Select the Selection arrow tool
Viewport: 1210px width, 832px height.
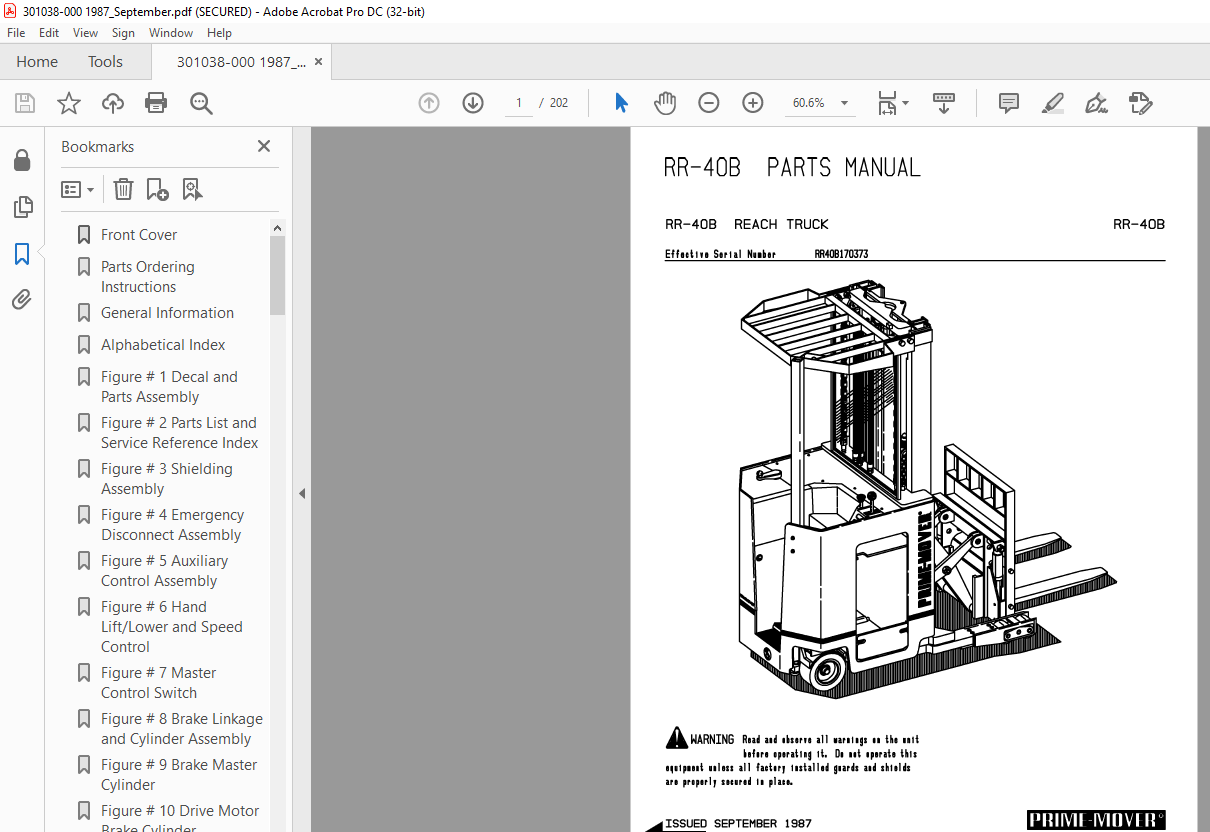point(621,103)
